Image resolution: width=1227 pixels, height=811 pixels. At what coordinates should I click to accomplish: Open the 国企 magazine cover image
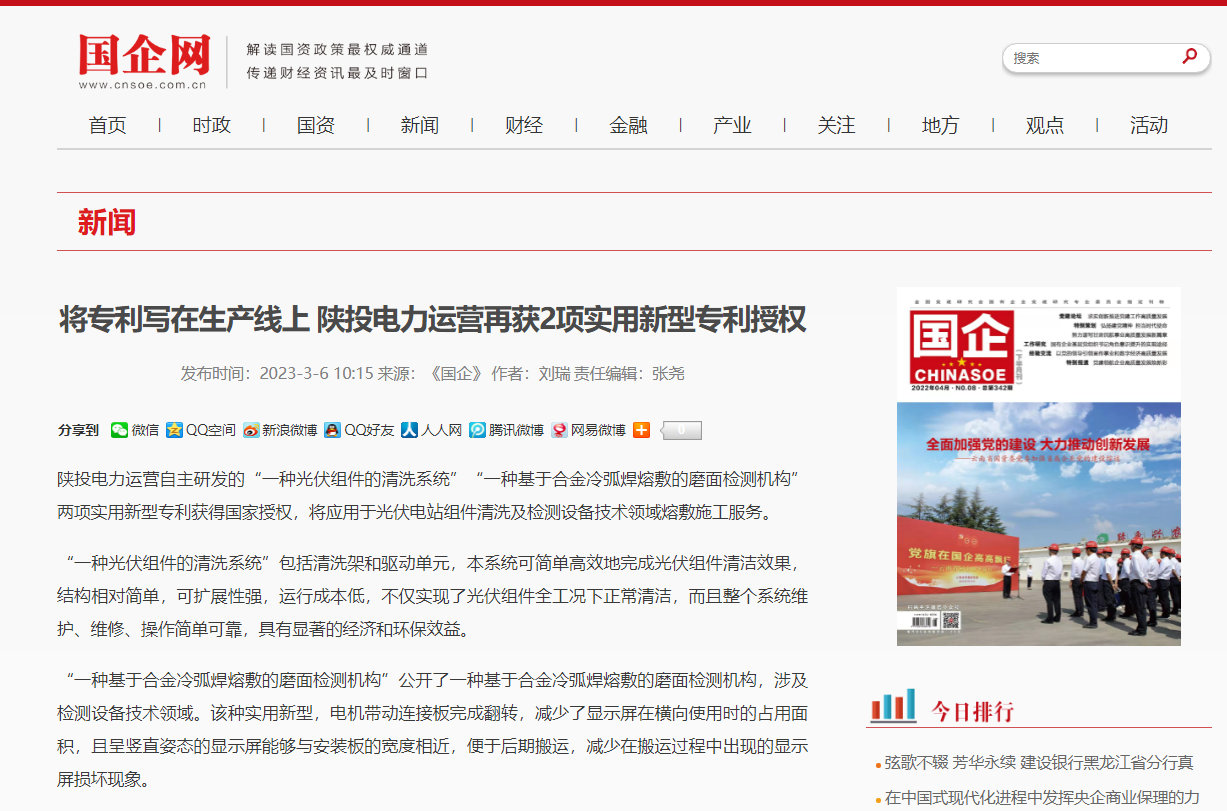click(x=1038, y=466)
